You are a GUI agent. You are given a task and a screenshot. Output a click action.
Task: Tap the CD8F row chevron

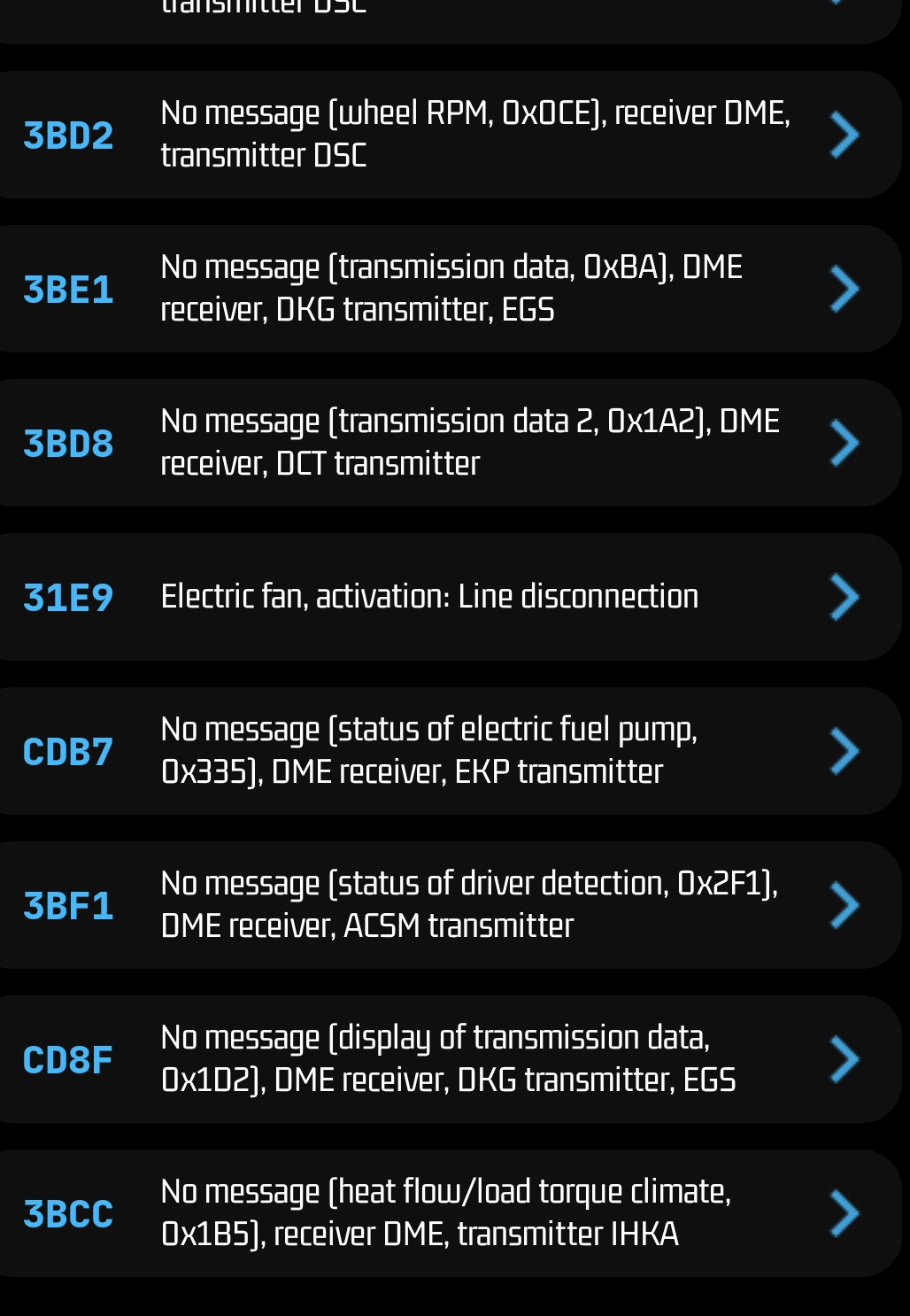[844, 1060]
